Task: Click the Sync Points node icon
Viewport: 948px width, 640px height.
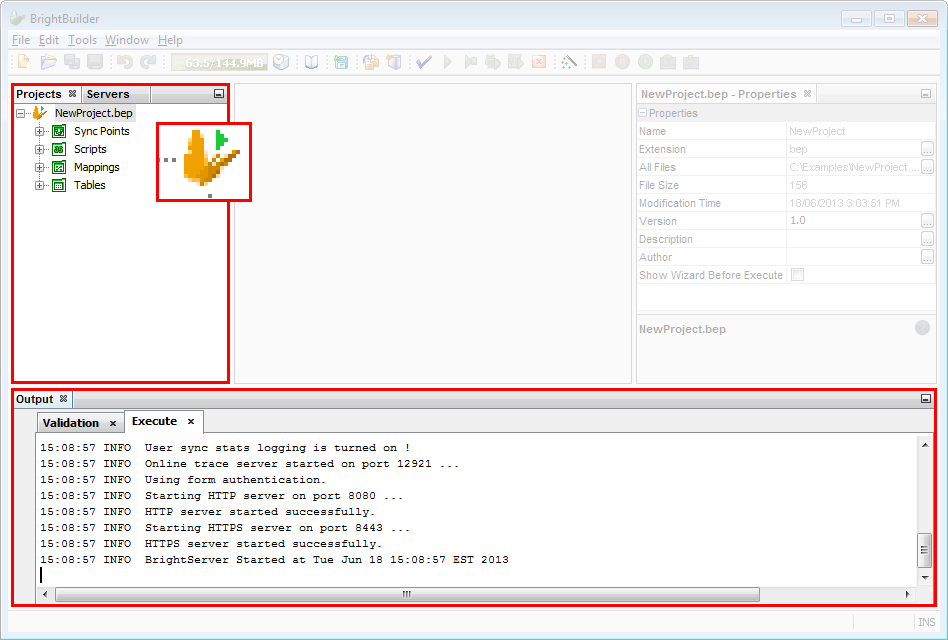Action: point(59,131)
